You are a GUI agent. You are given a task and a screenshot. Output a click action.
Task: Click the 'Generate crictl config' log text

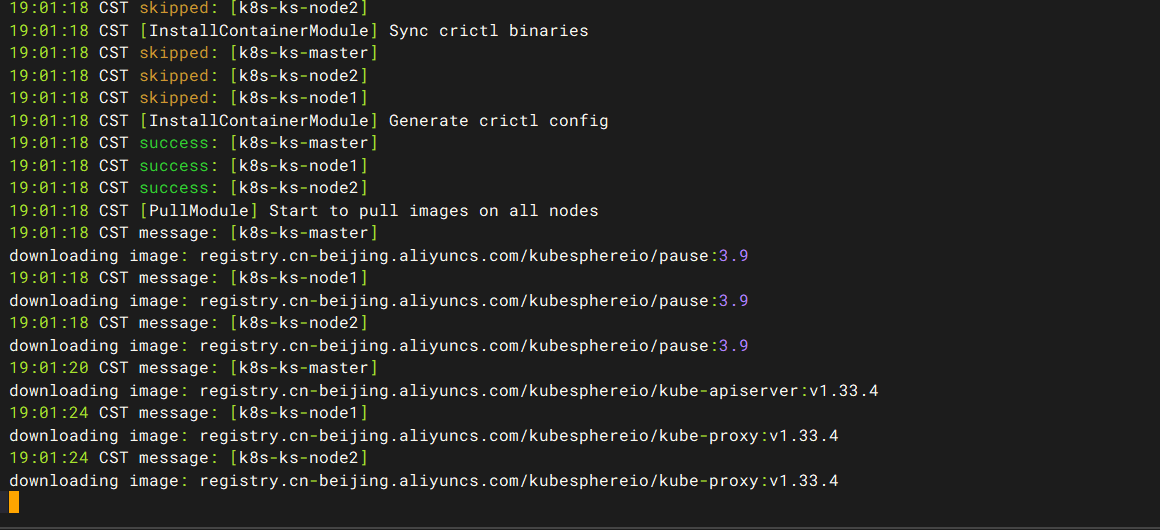tap(499, 121)
